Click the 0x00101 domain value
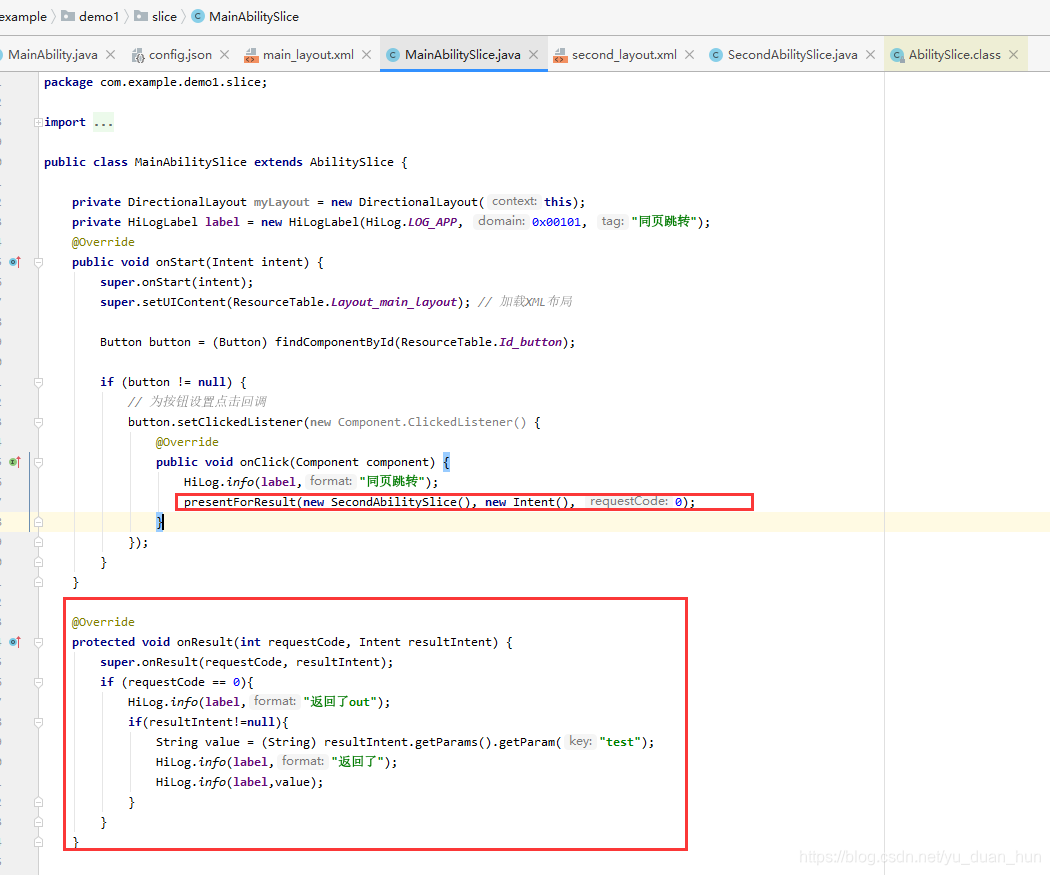 coord(556,222)
